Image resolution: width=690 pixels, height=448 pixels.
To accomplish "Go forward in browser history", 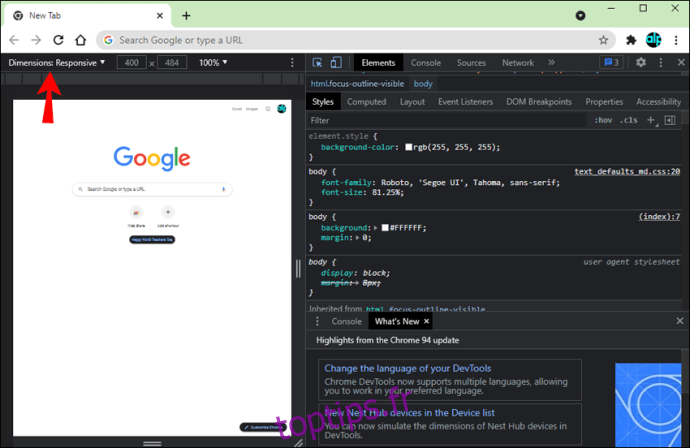I will point(36,40).
